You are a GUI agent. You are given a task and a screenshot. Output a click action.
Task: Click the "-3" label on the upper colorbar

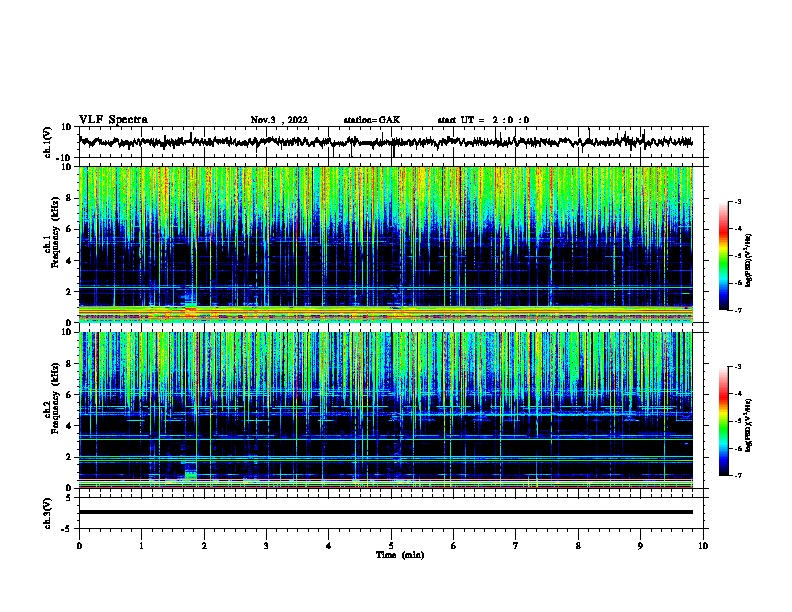[x=737, y=202]
